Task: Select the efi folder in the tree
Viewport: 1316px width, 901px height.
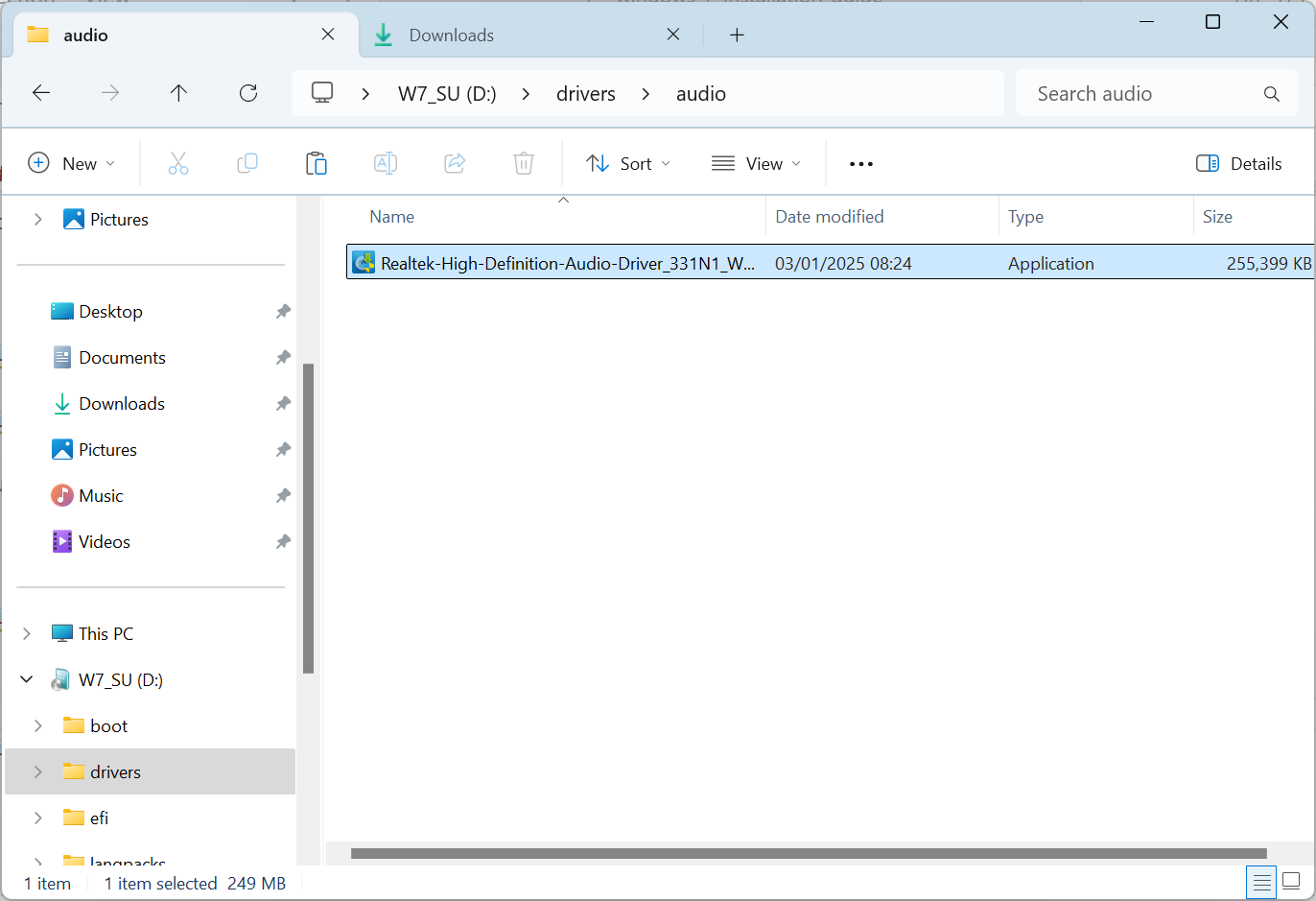Action: coord(99,818)
